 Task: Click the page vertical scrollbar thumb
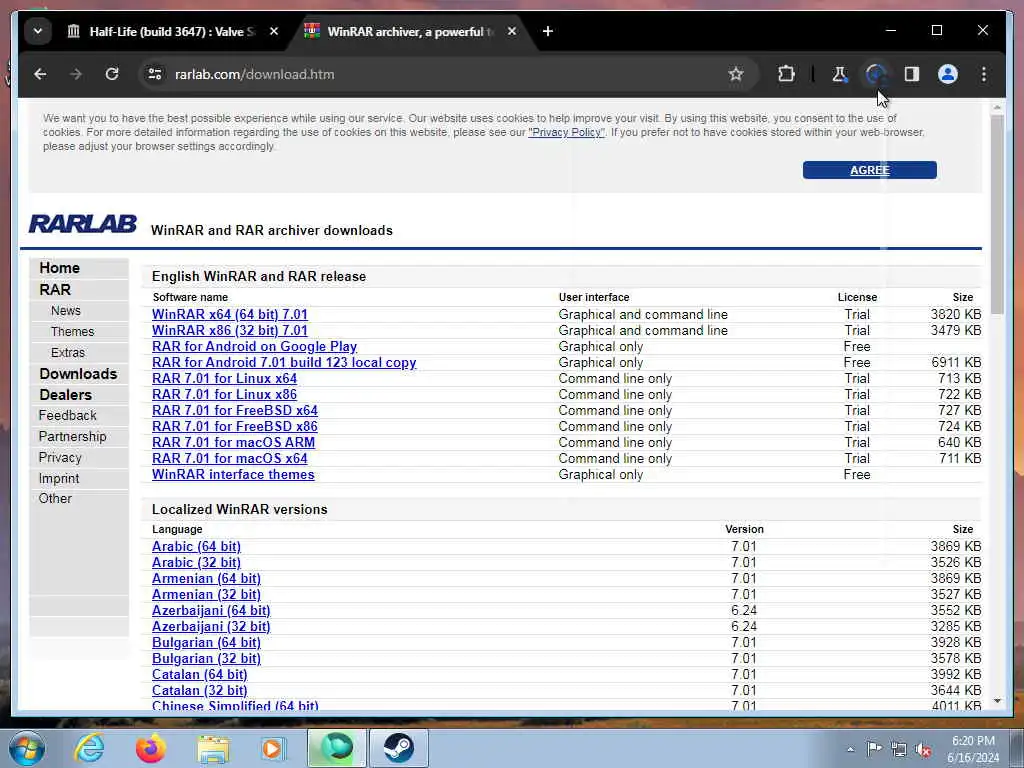tap(997, 215)
